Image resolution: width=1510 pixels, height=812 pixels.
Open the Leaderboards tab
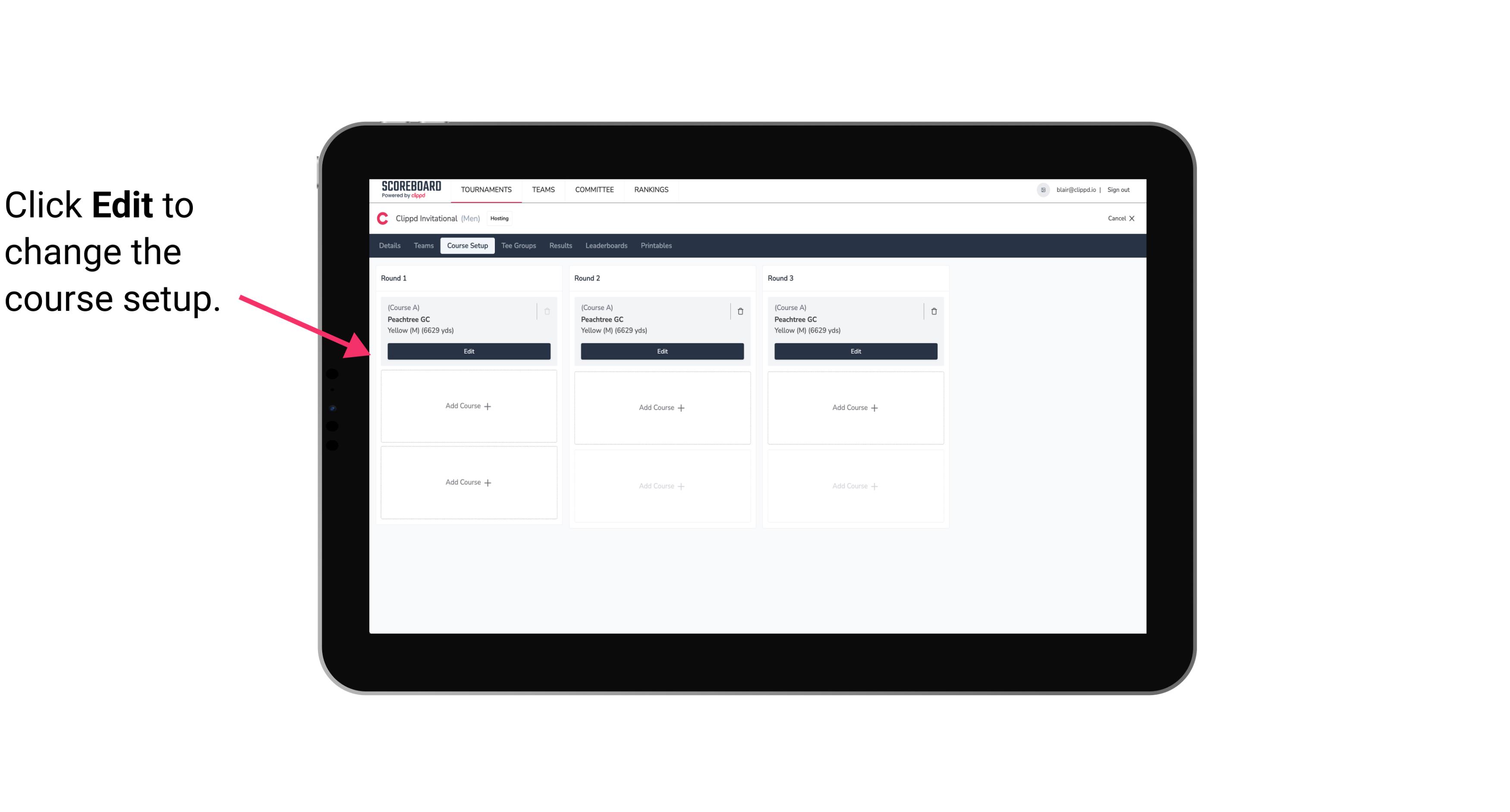[606, 246]
